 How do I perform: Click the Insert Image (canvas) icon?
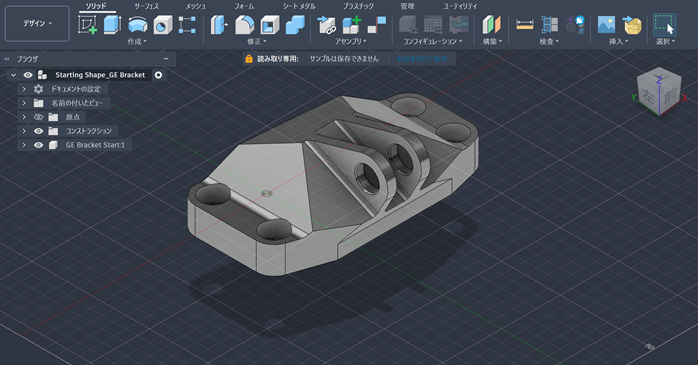(x=606, y=24)
